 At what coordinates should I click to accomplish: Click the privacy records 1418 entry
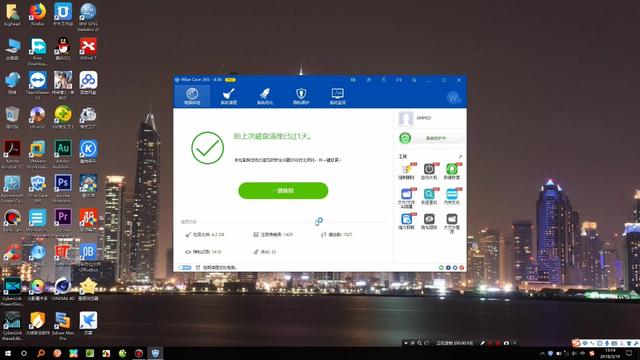pos(203,252)
